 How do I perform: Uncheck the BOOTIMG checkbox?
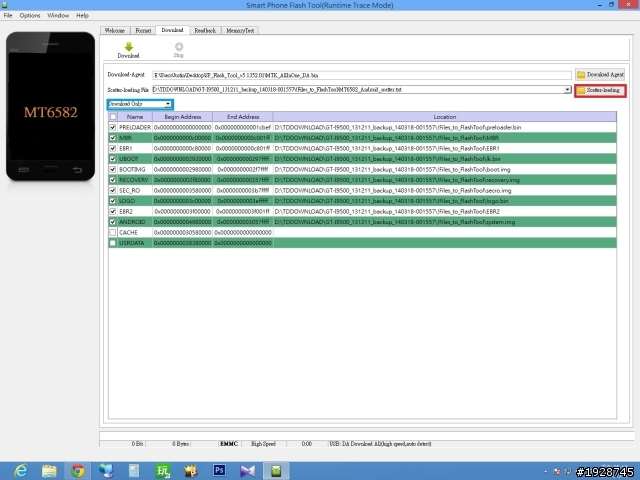113,169
